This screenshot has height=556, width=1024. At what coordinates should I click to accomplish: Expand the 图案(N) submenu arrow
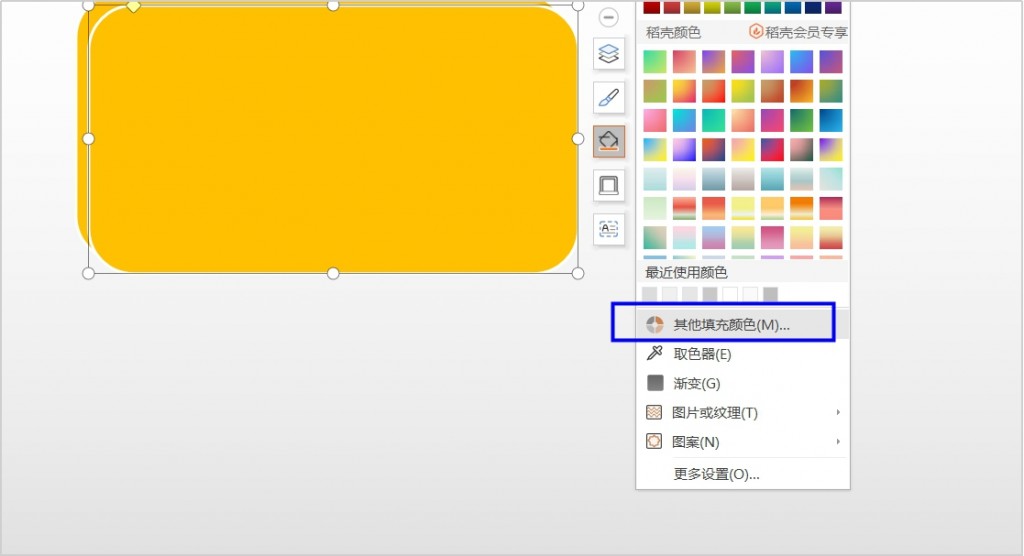point(838,442)
